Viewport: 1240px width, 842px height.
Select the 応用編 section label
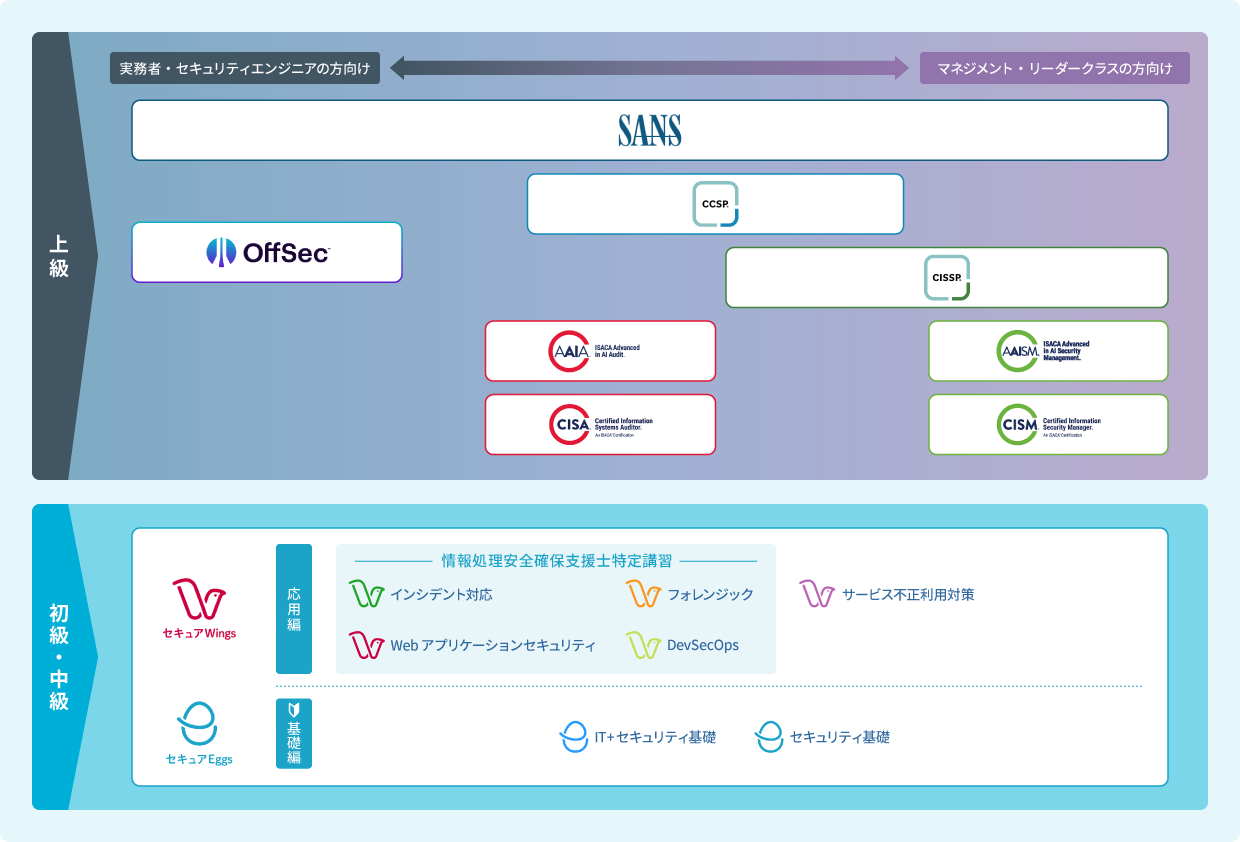point(294,609)
